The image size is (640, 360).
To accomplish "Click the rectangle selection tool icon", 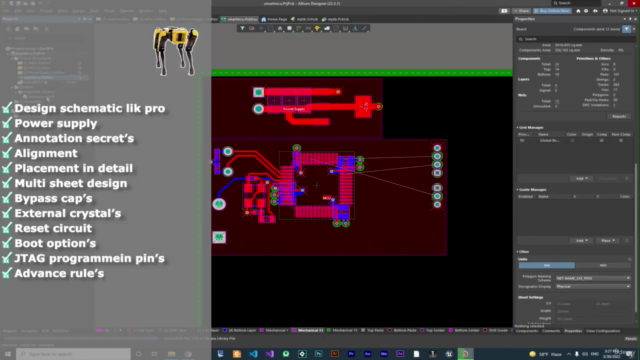I will click(x=271, y=28).
